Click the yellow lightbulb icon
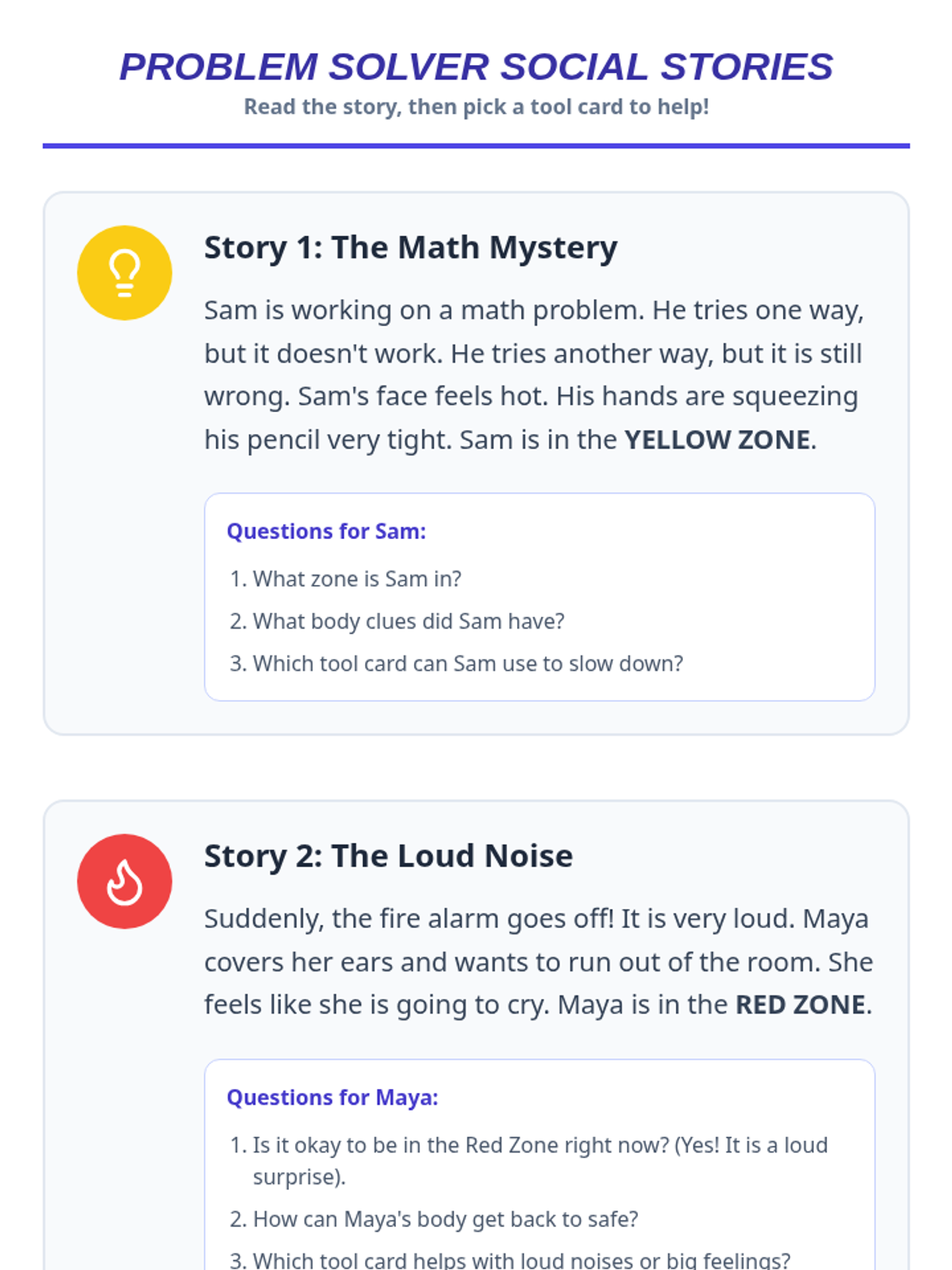Screen dimensions: 952x1270 tap(125, 272)
